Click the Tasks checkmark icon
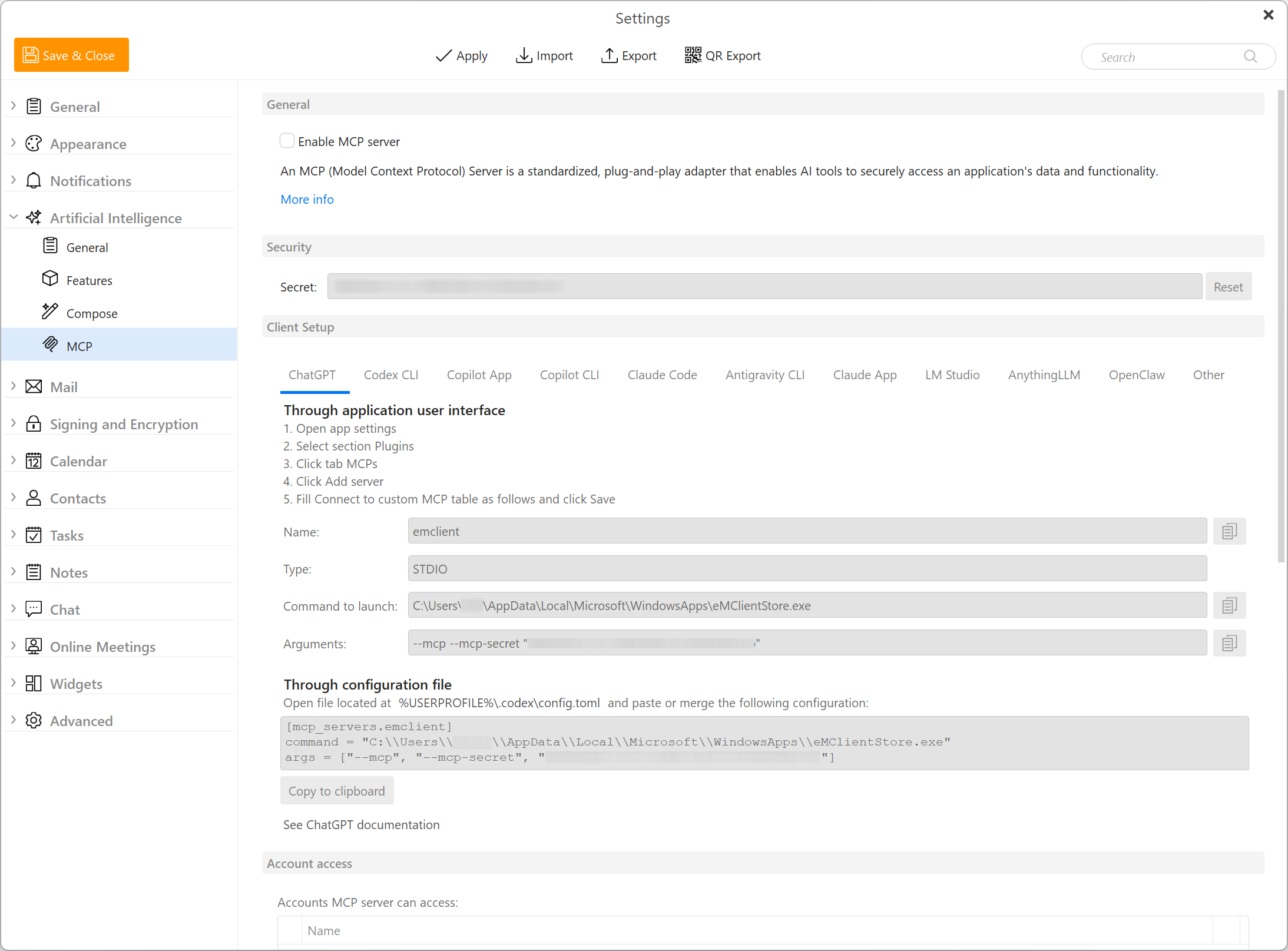Screen dimensions: 1288x951 pos(34,535)
